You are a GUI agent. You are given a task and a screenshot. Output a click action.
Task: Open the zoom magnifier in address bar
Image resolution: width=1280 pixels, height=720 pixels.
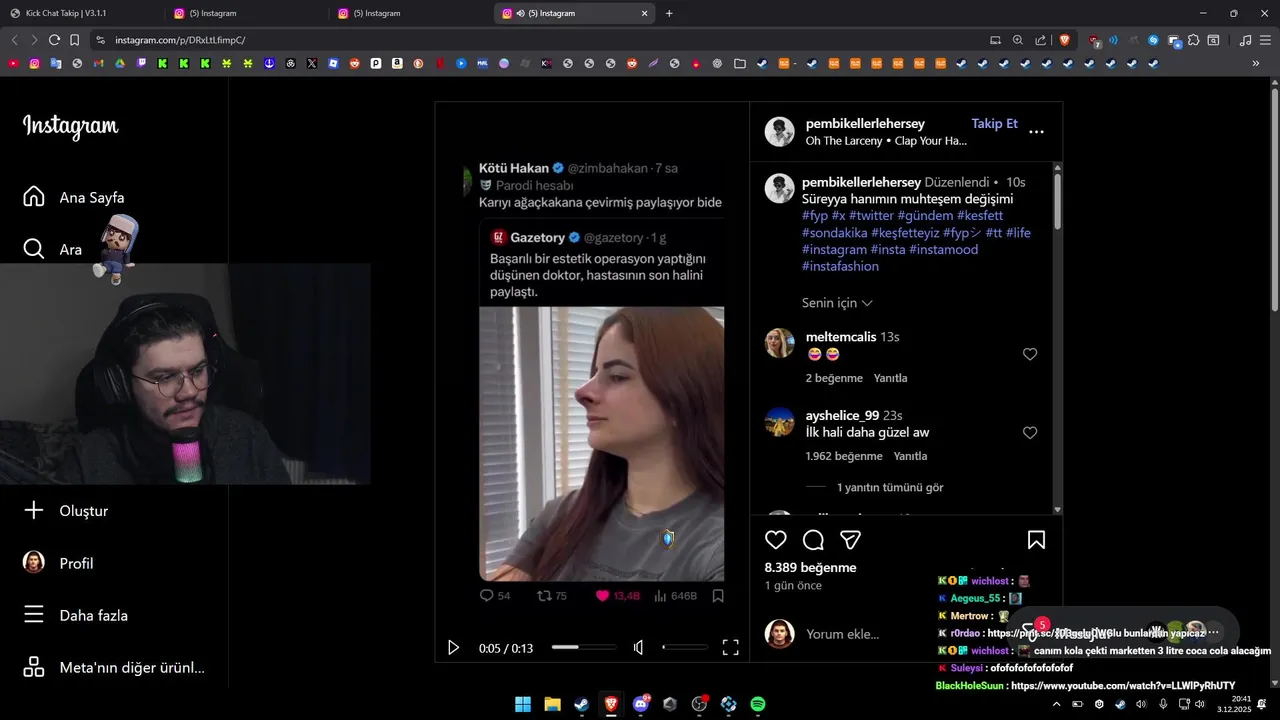(x=1017, y=40)
